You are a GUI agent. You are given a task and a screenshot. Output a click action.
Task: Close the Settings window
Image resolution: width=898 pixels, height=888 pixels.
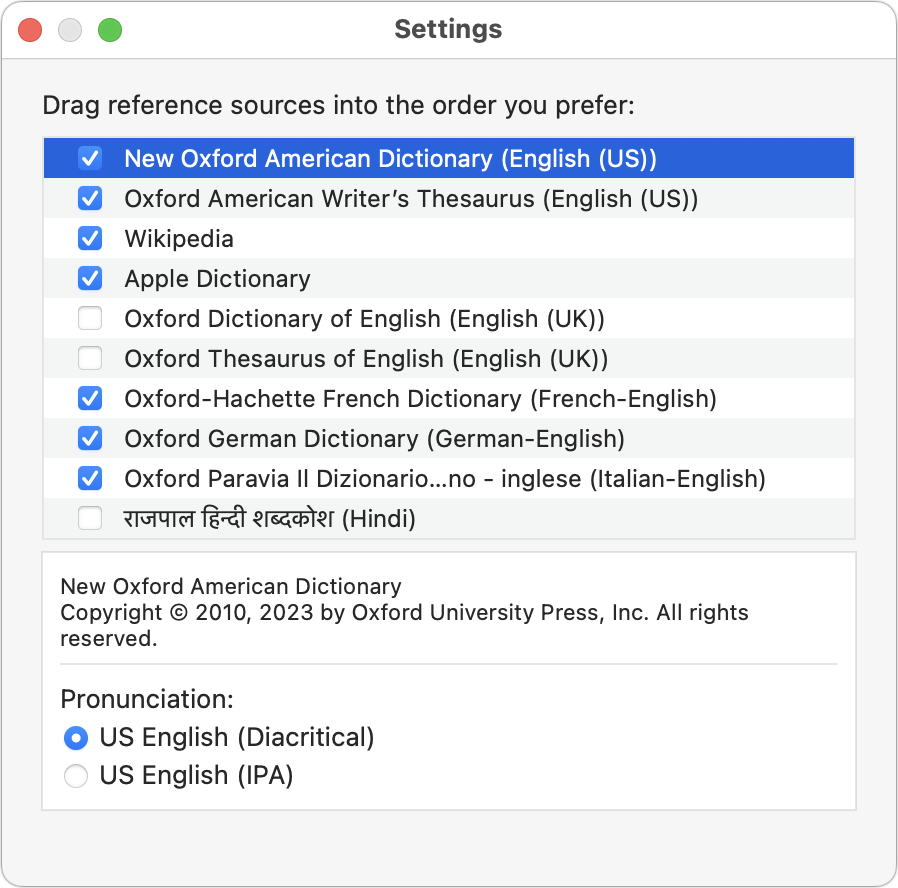click(30, 30)
